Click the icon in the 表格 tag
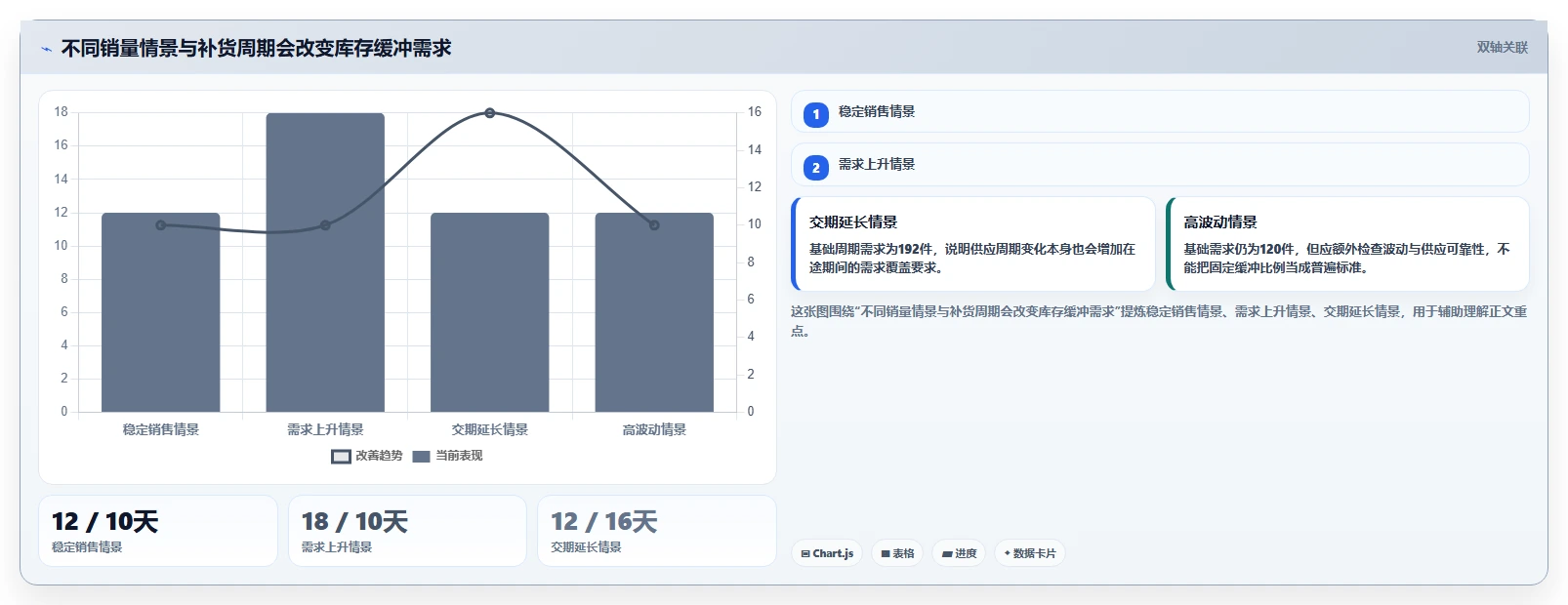 pyautogui.click(x=886, y=553)
